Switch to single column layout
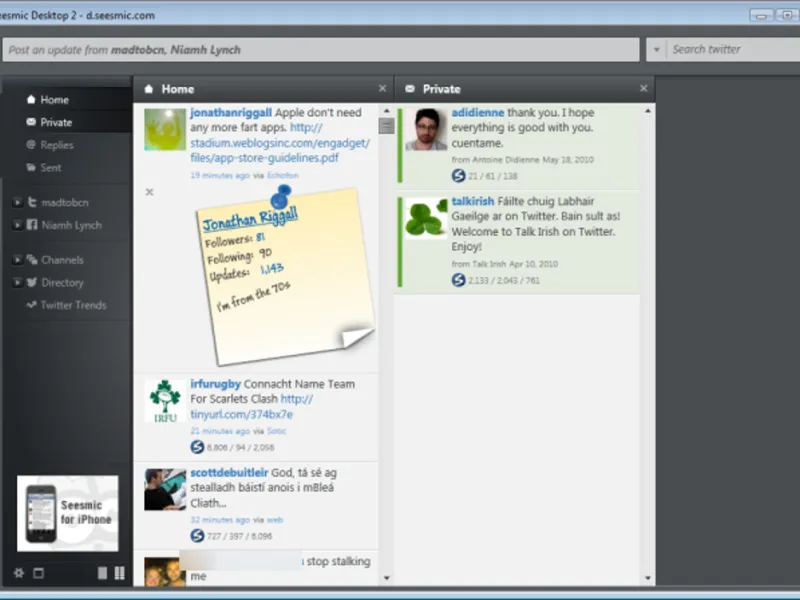Viewport: 800px width, 600px height. tap(103, 573)
